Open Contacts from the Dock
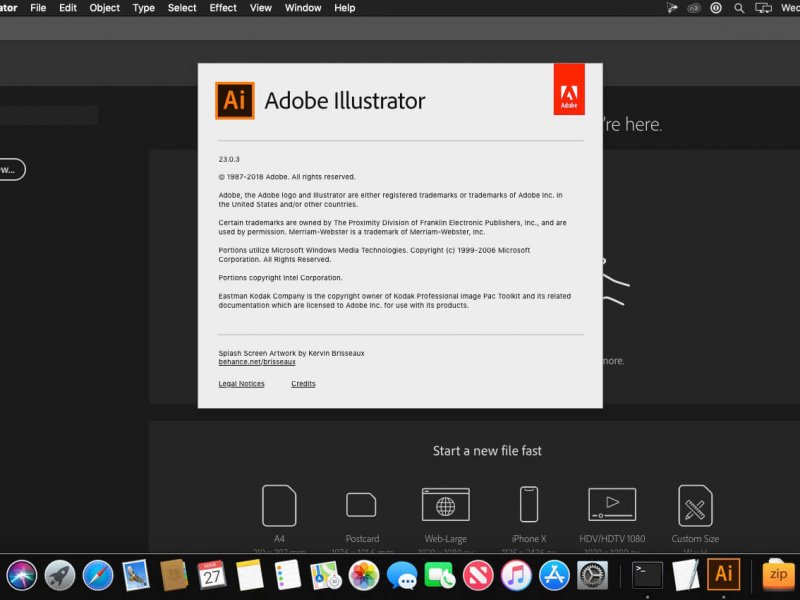The width and height of the screenshot is (800, 600). tap(173, 575)
